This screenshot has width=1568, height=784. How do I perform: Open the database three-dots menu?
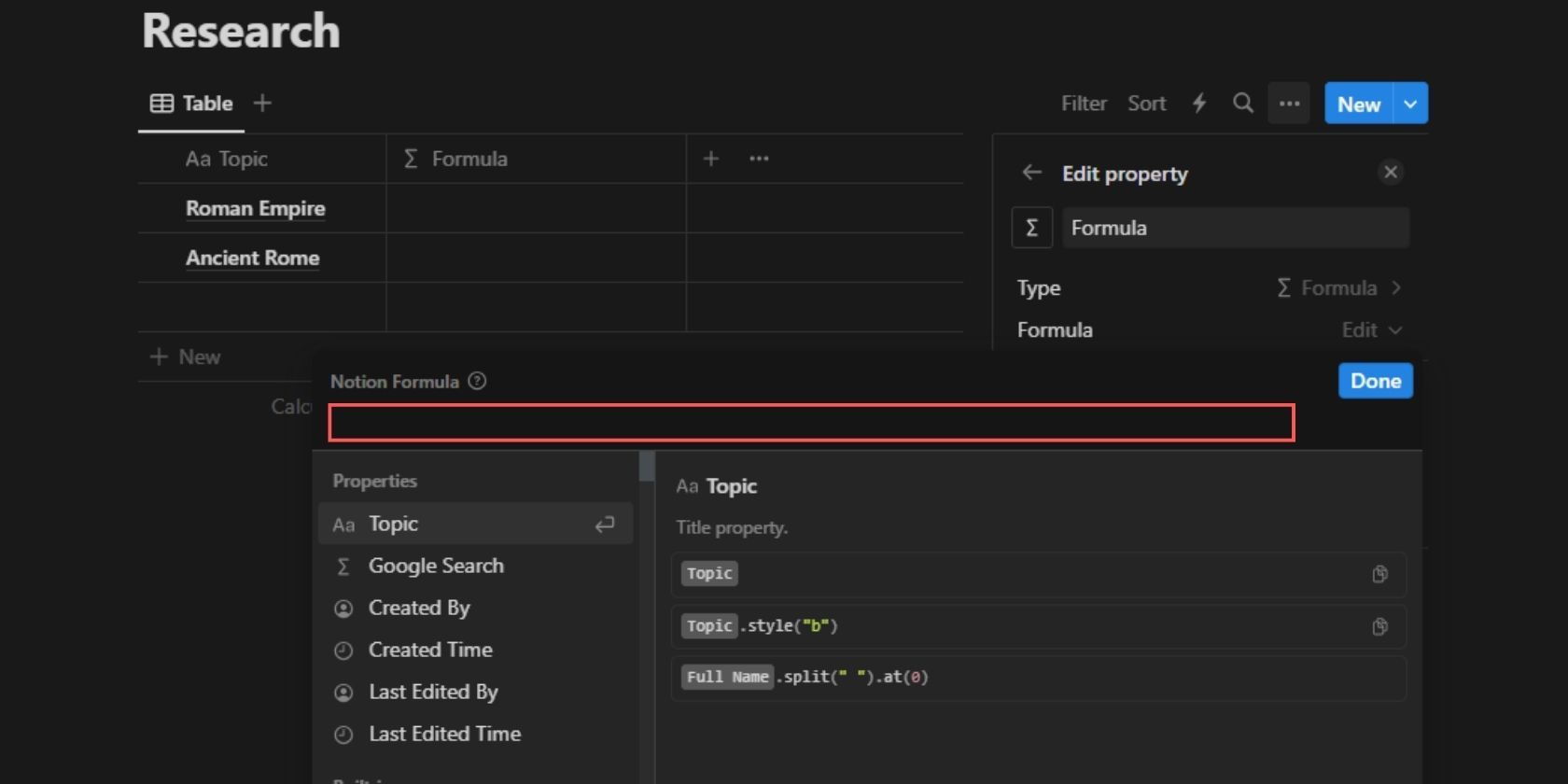tap(1289, 104)
